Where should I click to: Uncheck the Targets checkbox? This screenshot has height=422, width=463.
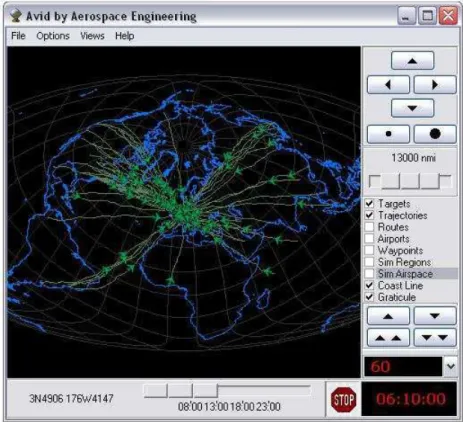click(x=369, y=203)
